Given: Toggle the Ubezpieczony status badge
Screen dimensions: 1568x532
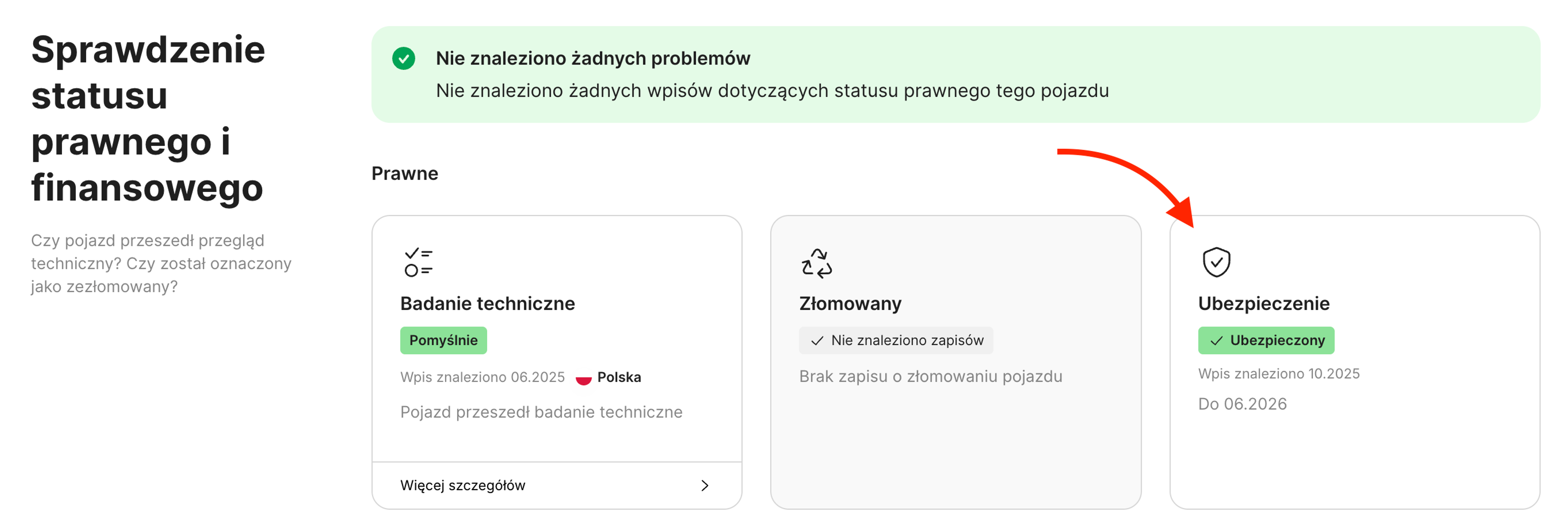Looking at the screenshot, I should coord(1266,341).
